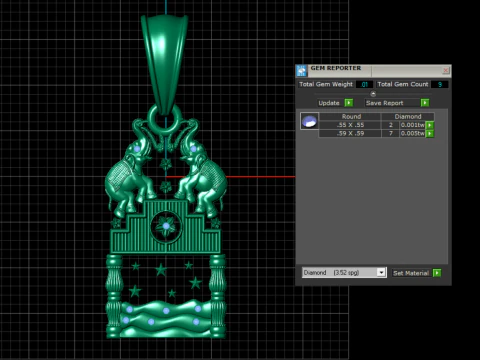
Task: Click the Set Material button label
Action: pos(411,273)
